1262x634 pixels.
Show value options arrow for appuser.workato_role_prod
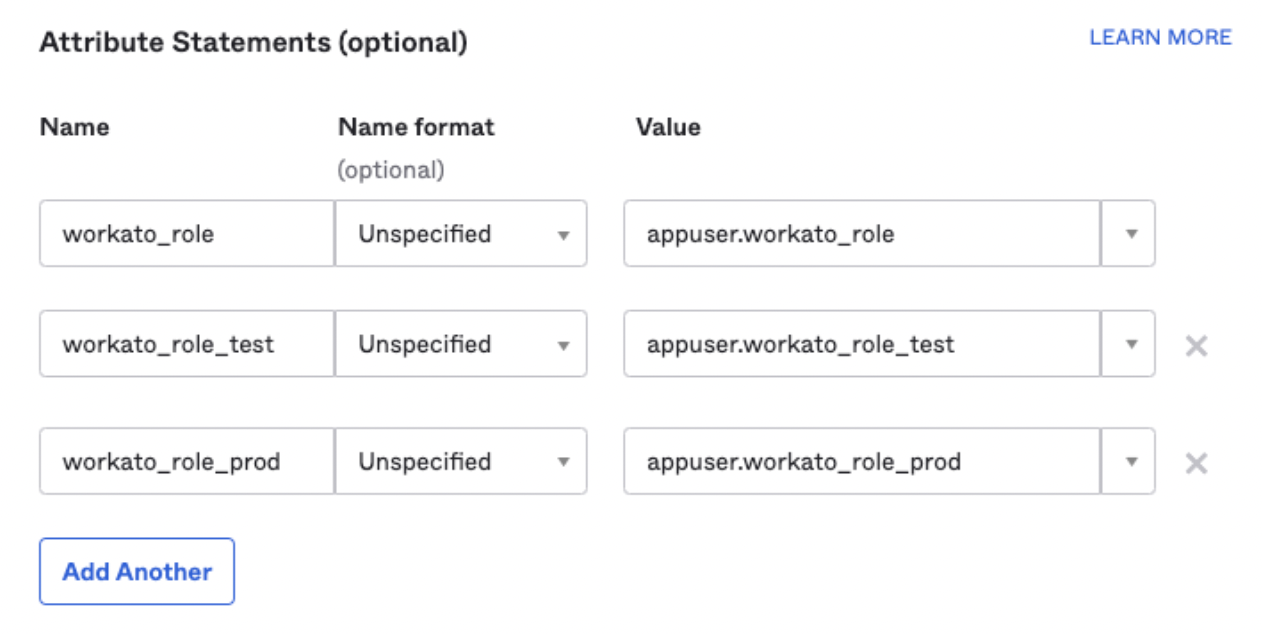(x=1131, y=462)
